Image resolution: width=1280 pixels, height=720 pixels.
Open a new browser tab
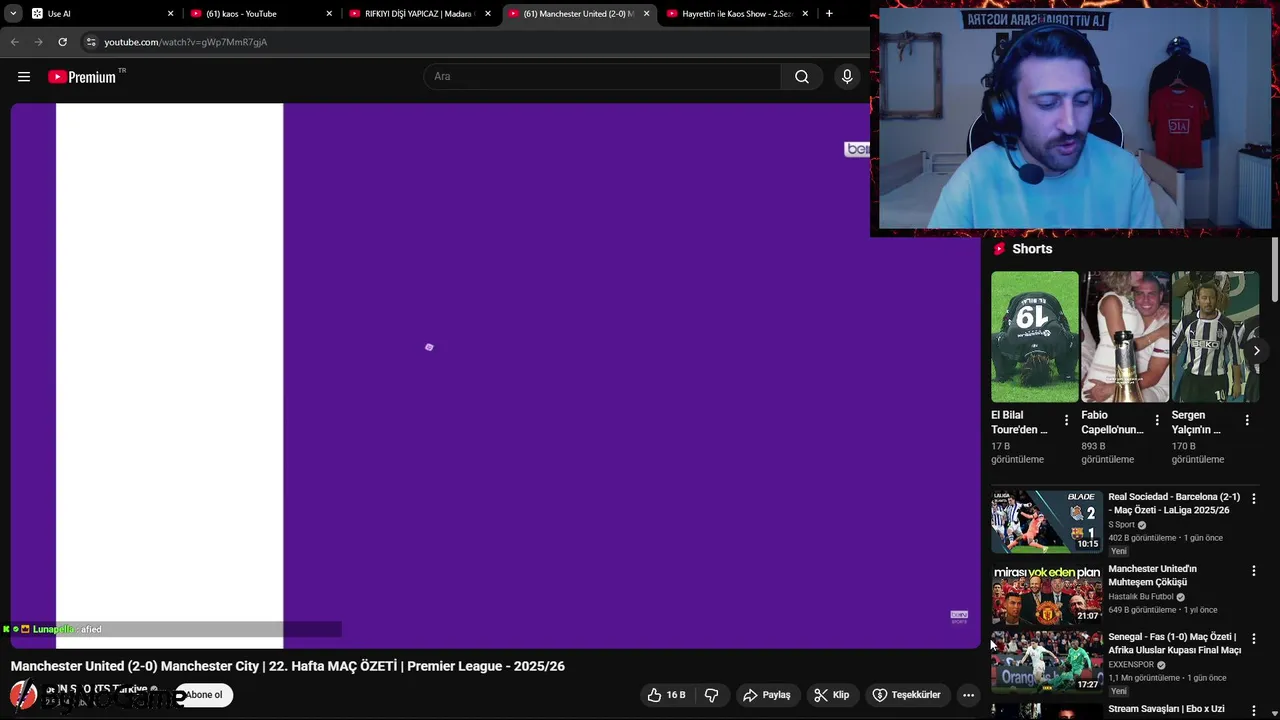tap(829, 14)
